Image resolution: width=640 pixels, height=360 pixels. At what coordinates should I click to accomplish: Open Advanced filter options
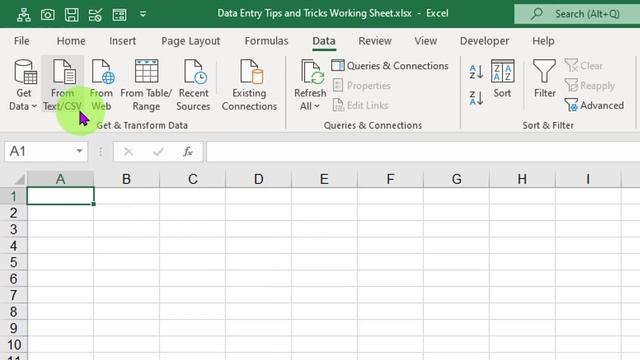[594, 105]
